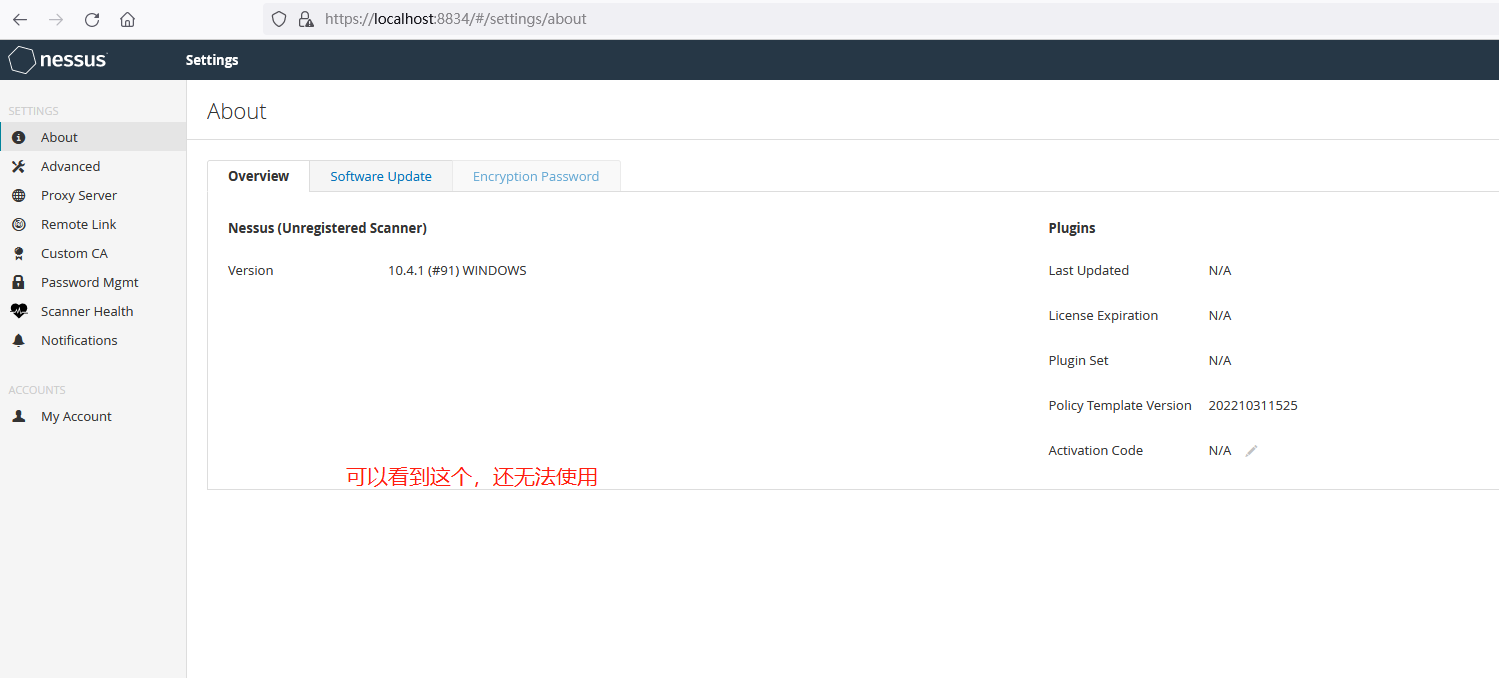
Task: Click the browser home button
Action: pos(127,19)
